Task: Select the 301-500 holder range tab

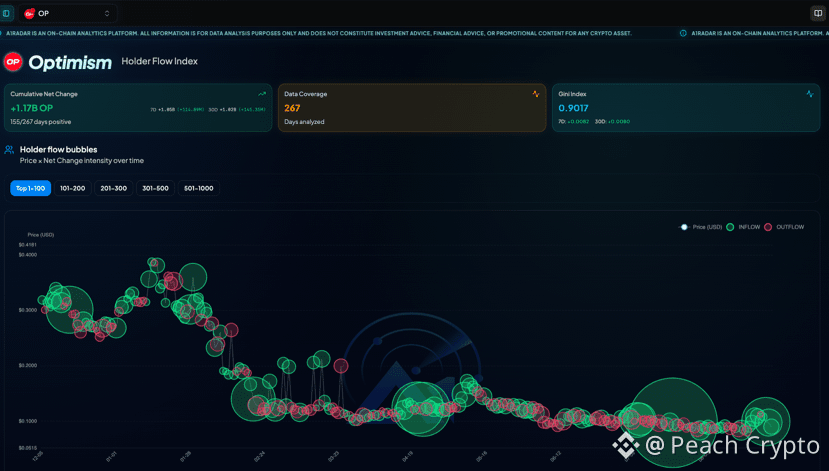Action: (x=155, y=188)
